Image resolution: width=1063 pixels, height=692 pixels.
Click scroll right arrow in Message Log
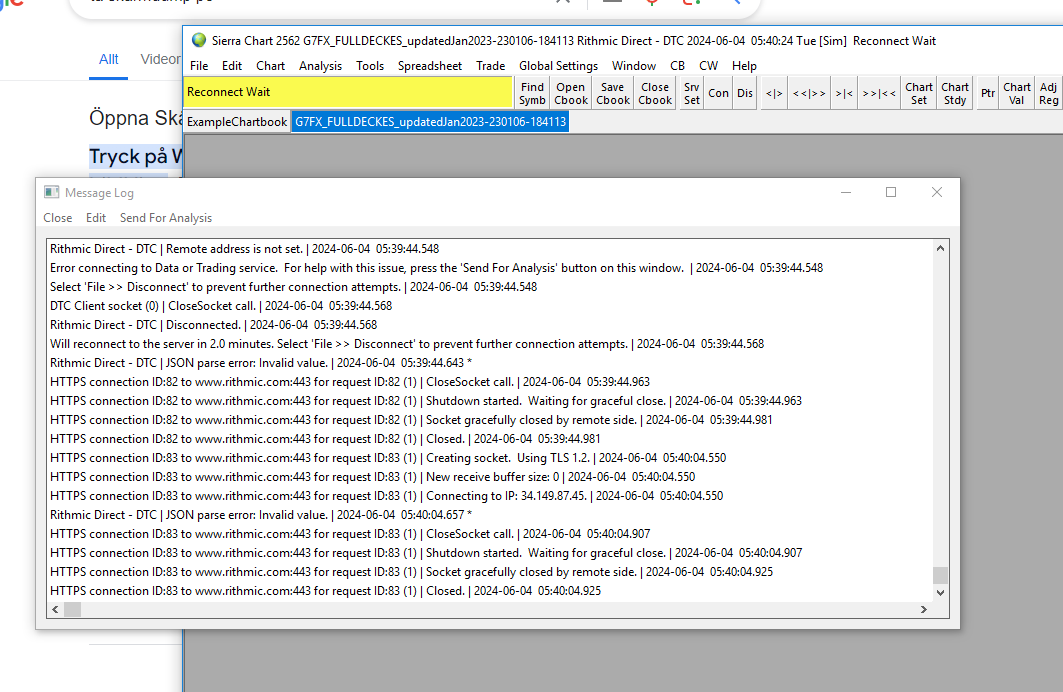(x=923, y=609)
